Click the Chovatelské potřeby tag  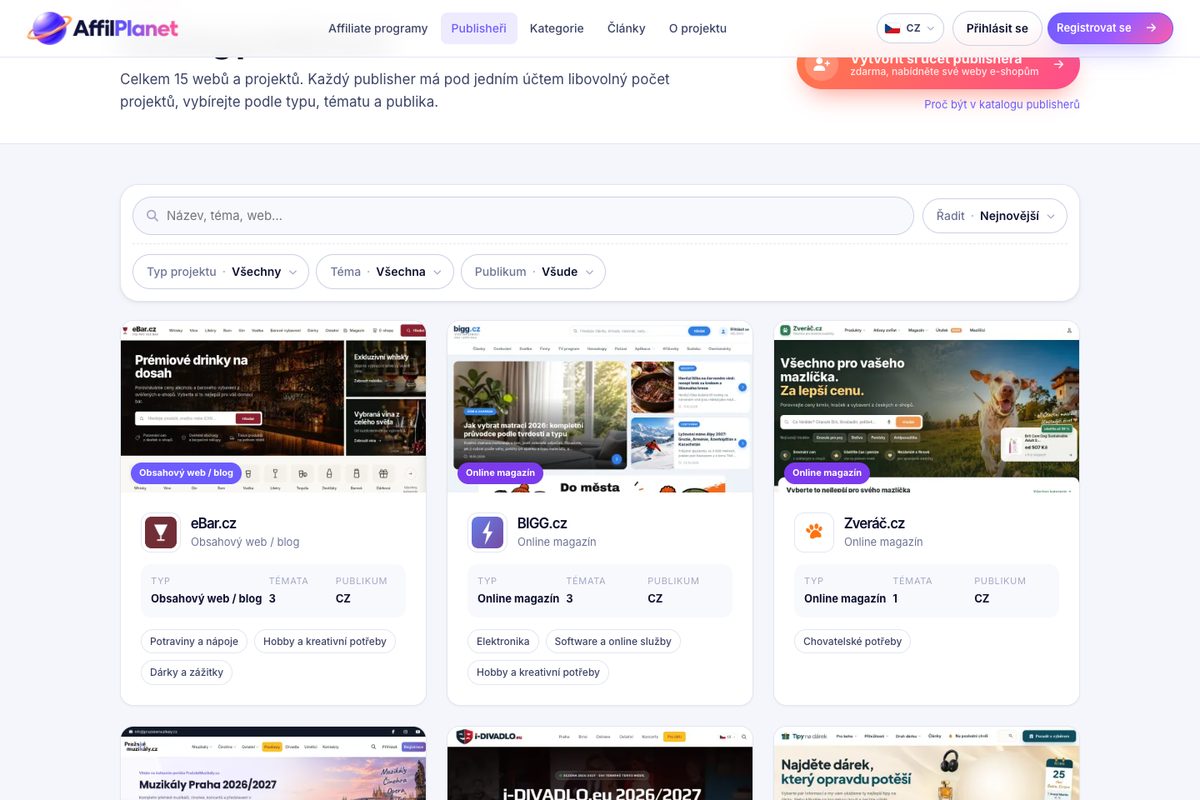(x=852, y=641)
